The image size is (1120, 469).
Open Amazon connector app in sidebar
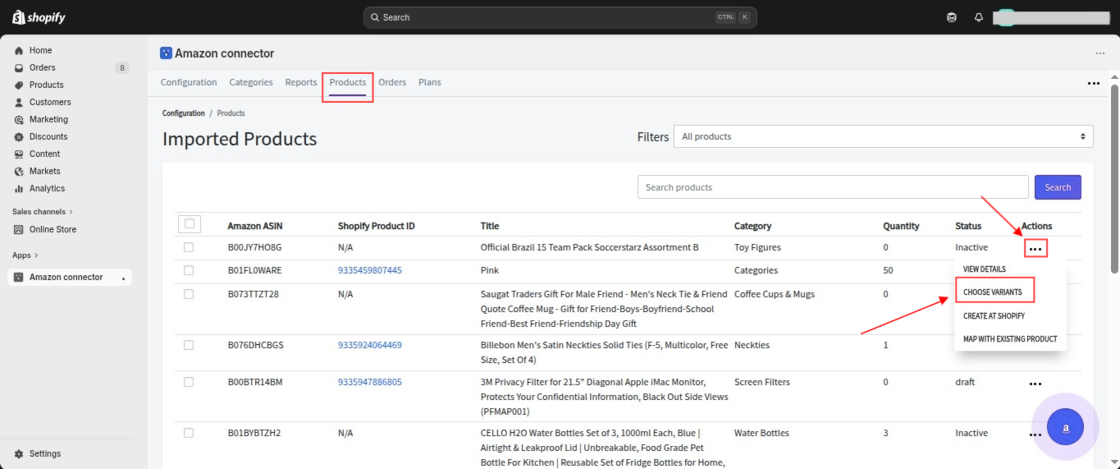[70, 277]
